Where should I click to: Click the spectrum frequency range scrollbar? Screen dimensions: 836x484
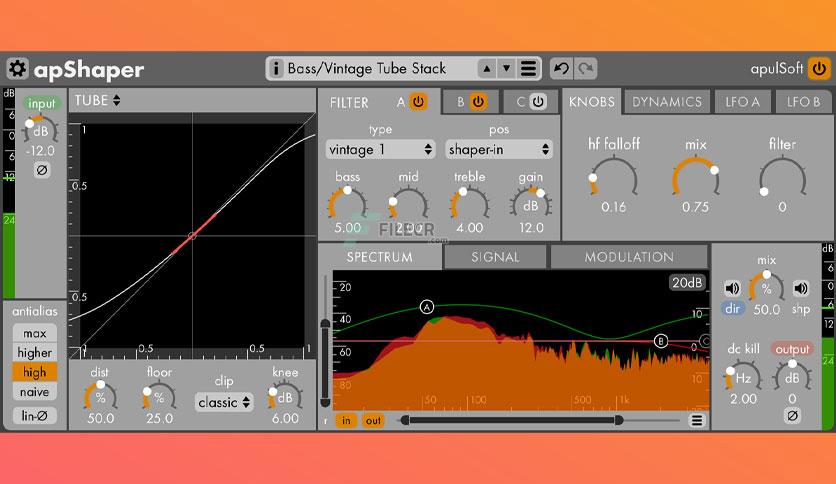(512, 421)
